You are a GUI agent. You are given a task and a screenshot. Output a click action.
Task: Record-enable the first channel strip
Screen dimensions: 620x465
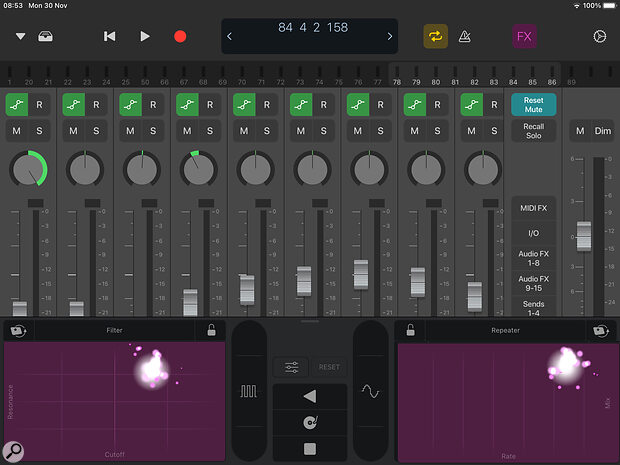coord(40,105)
